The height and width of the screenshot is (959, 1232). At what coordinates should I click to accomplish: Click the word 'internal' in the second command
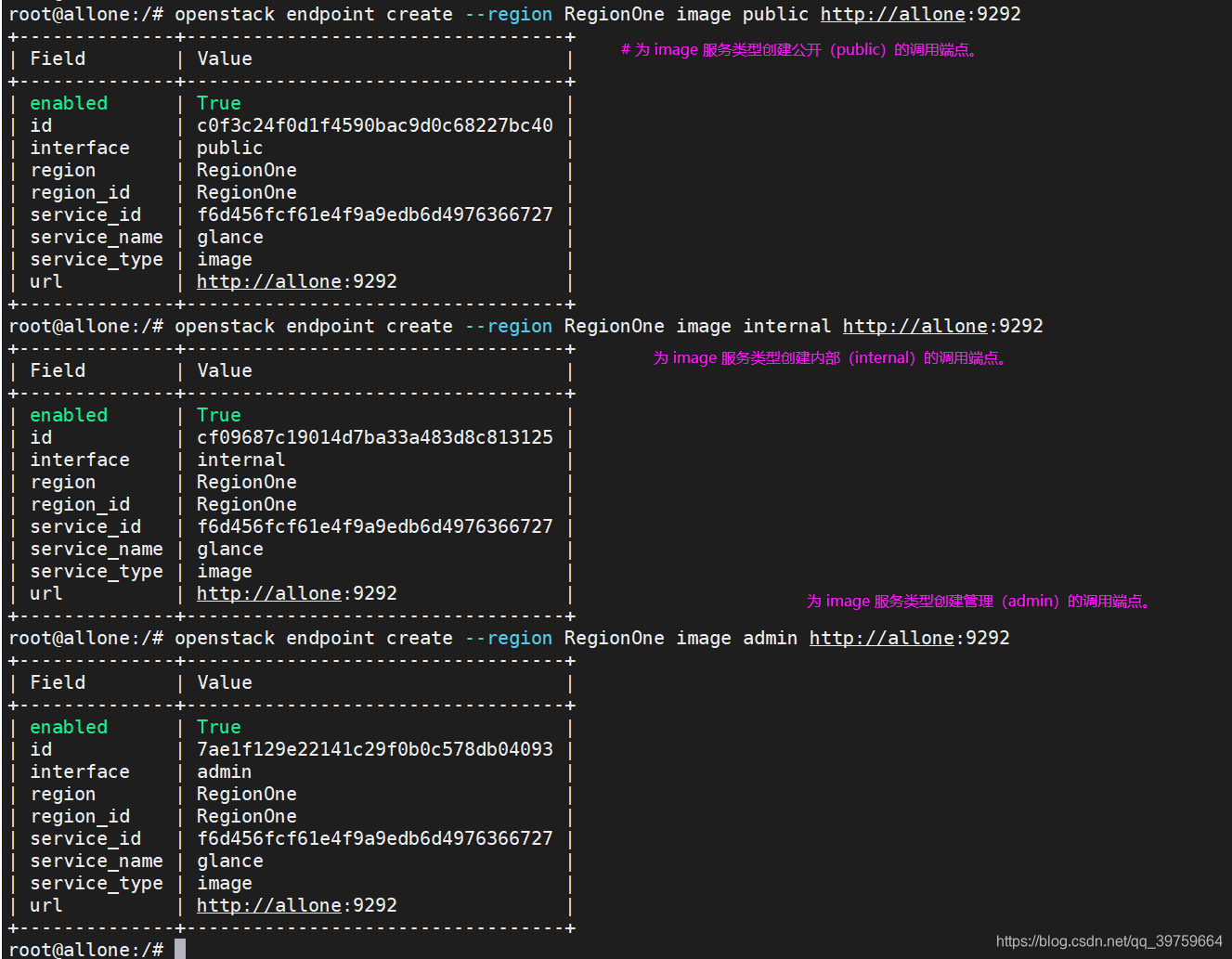point(787,327)
